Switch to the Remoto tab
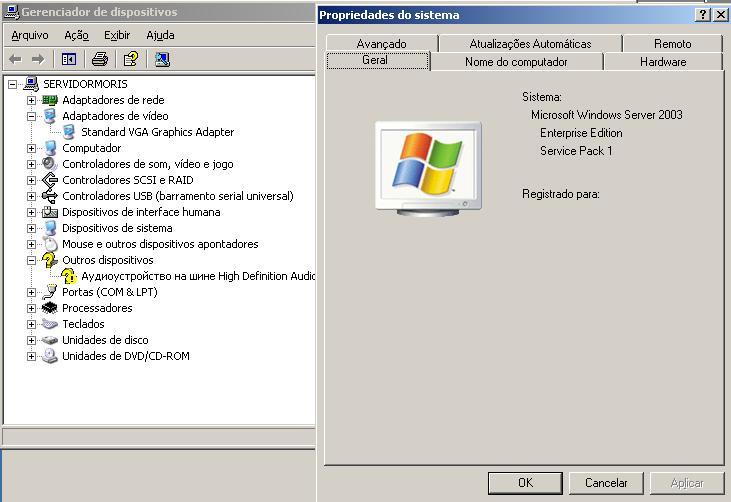731x502 pixels. (672, 43)
